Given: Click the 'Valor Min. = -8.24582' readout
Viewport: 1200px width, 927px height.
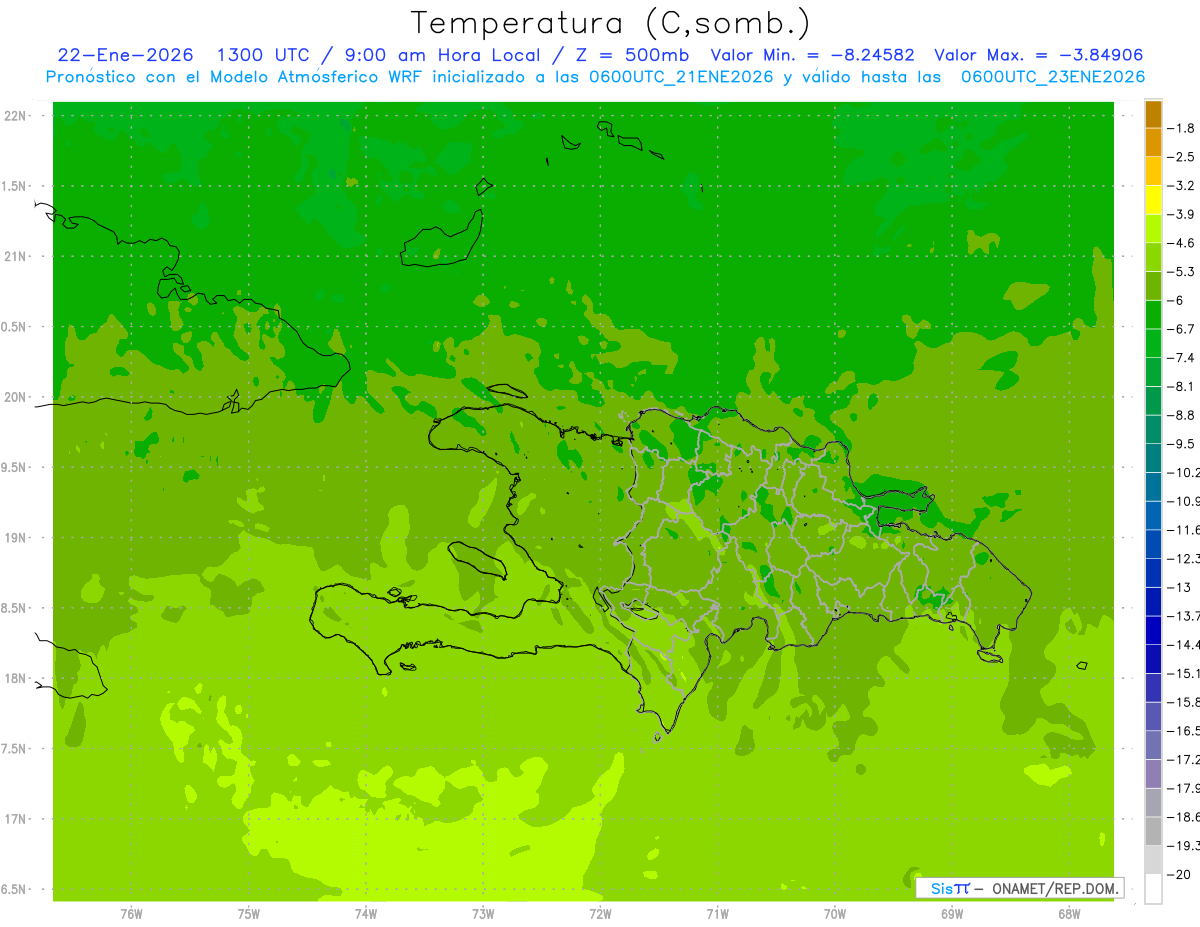Looking at the screenshot, I should [813, 56].
